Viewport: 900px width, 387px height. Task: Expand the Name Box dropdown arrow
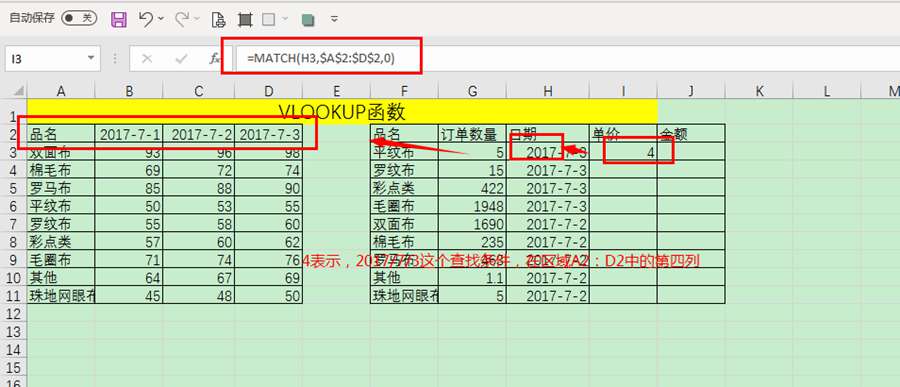pos(91,58)
